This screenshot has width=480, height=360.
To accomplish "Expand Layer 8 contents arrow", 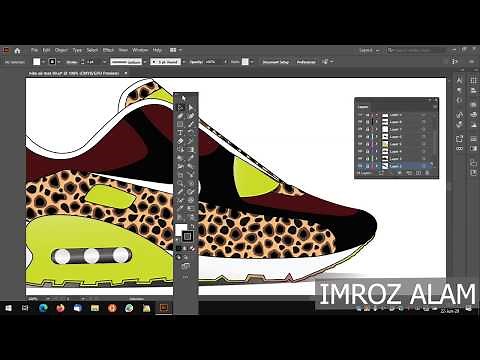I will (x=377, y=122).
